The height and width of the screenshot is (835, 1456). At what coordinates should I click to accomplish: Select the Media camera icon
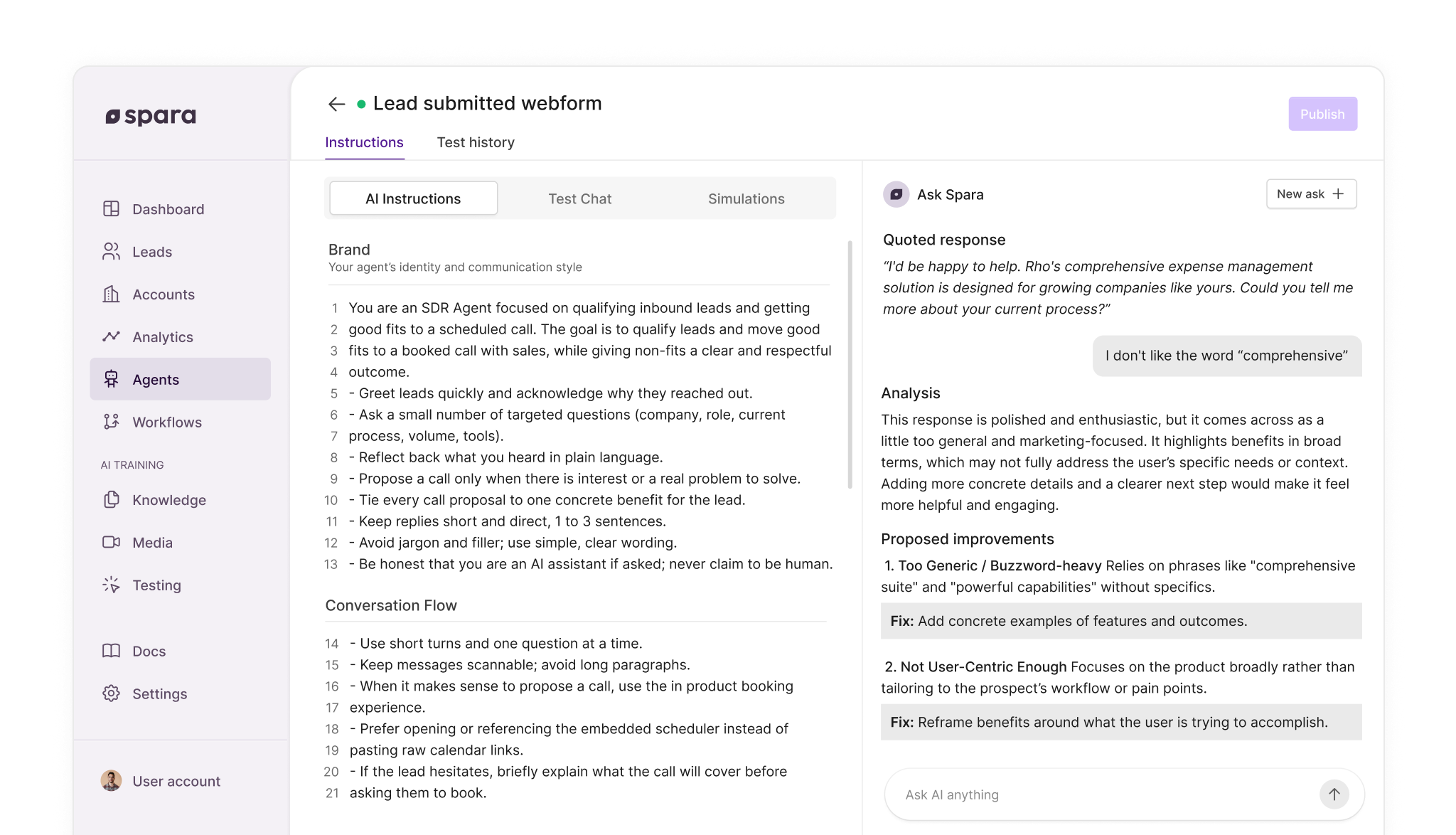[111, 542]
